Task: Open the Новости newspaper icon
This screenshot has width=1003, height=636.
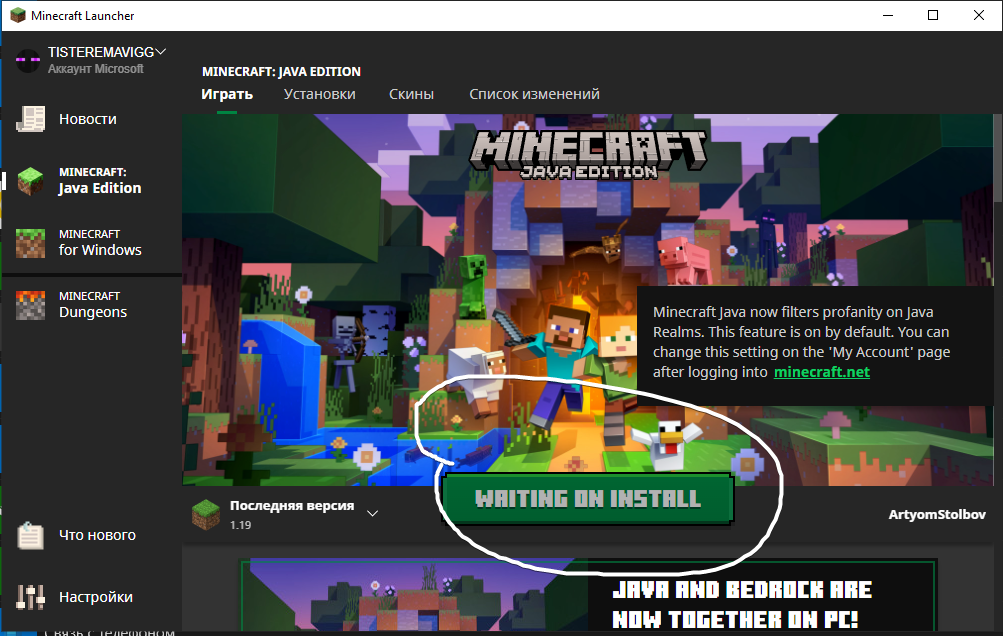Action: pyautogui.click(x=30, y=119)
